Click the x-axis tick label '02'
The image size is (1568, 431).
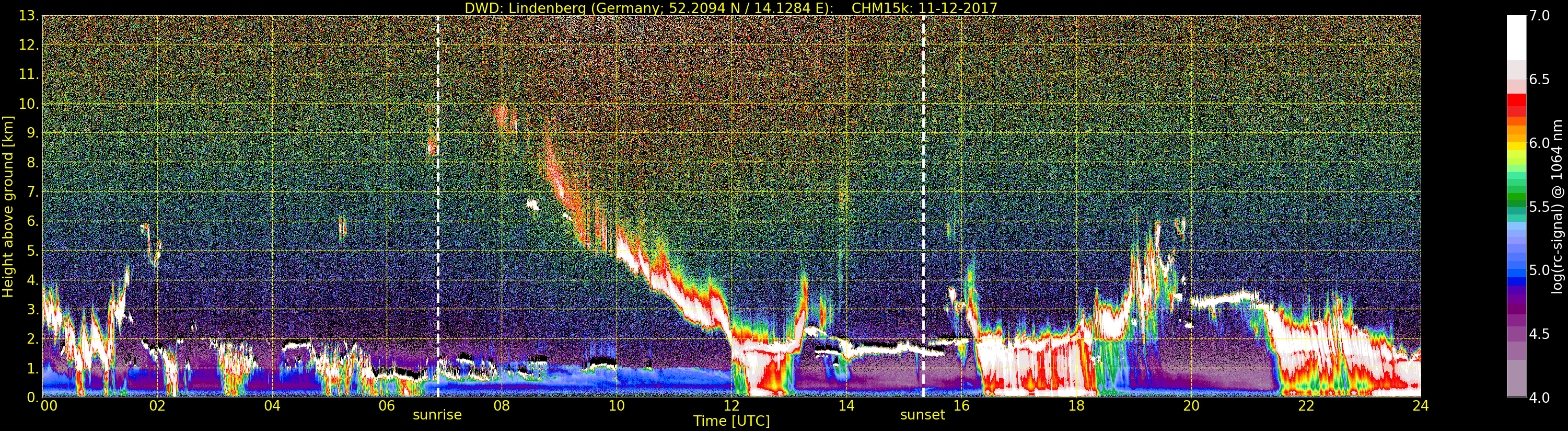(158, 406)
